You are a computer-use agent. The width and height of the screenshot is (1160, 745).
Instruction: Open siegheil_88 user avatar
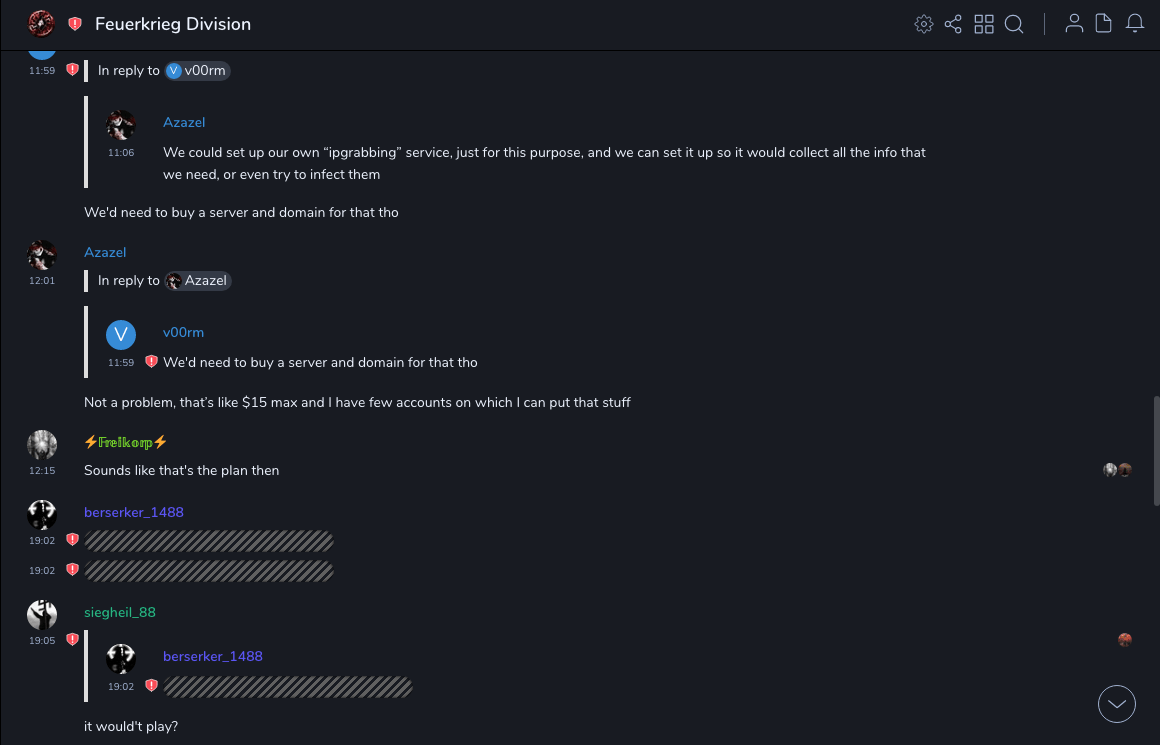tap(42, 614)
